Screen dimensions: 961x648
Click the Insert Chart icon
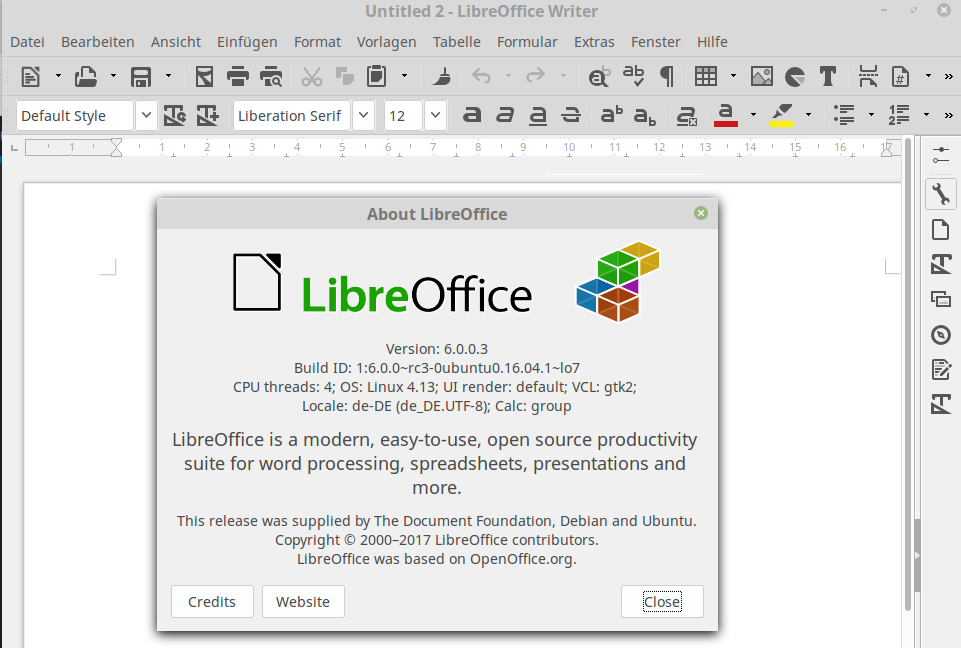pyautogui.click(x=795, y=77)
